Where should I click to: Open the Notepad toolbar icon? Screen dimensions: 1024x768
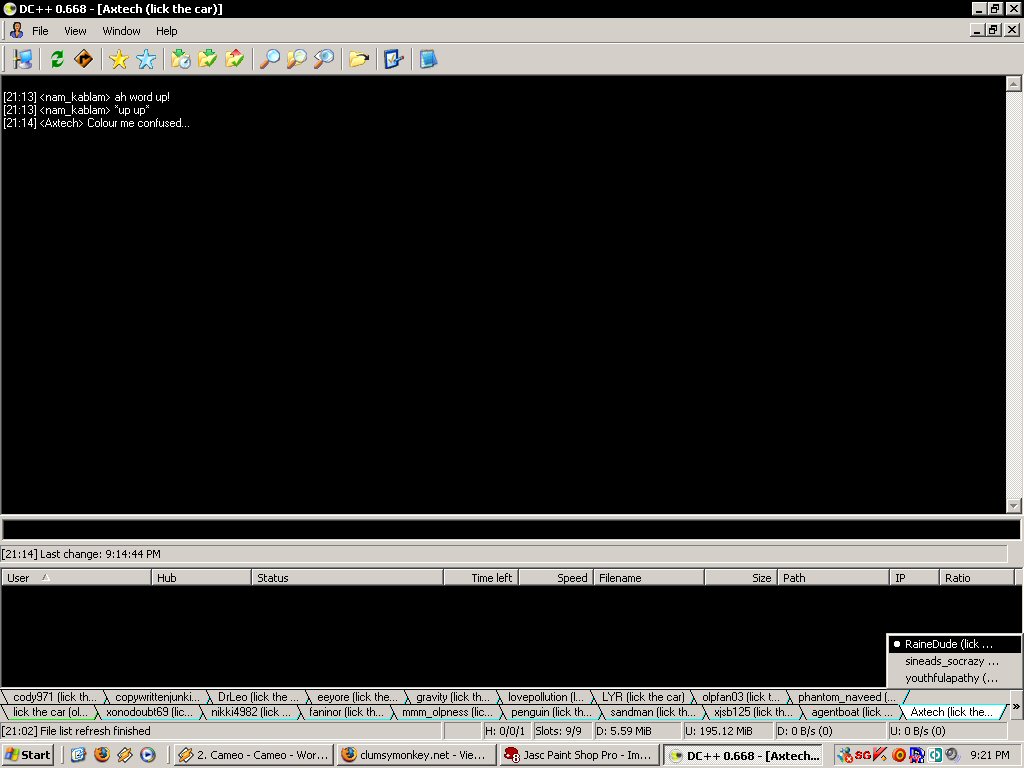pyautogui.click(x=428, y=59)
